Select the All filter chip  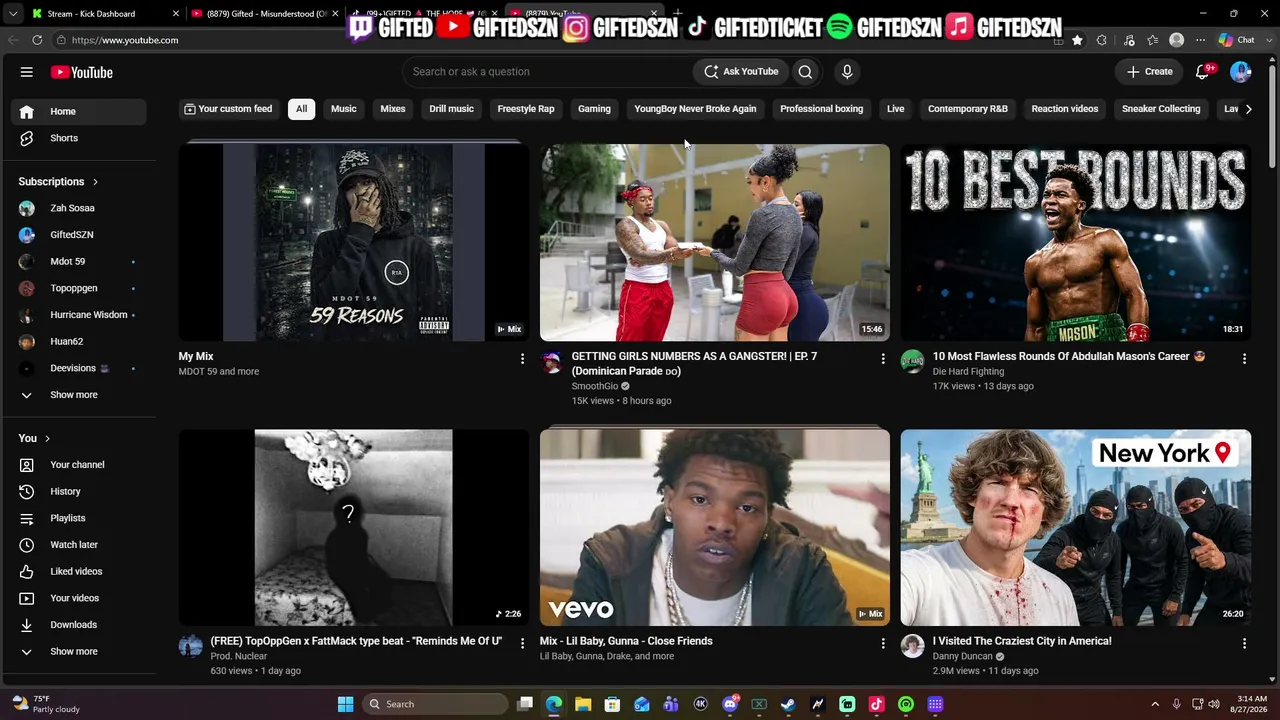pos(301,109)
